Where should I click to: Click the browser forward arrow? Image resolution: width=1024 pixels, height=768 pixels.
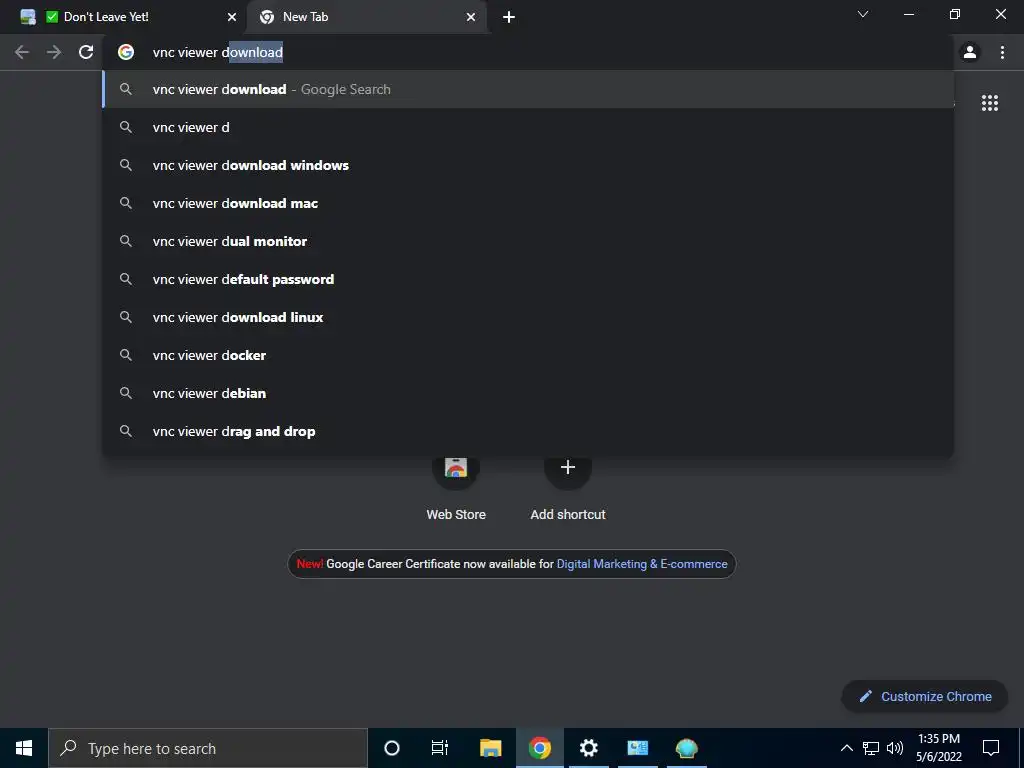tap(54, 52)
